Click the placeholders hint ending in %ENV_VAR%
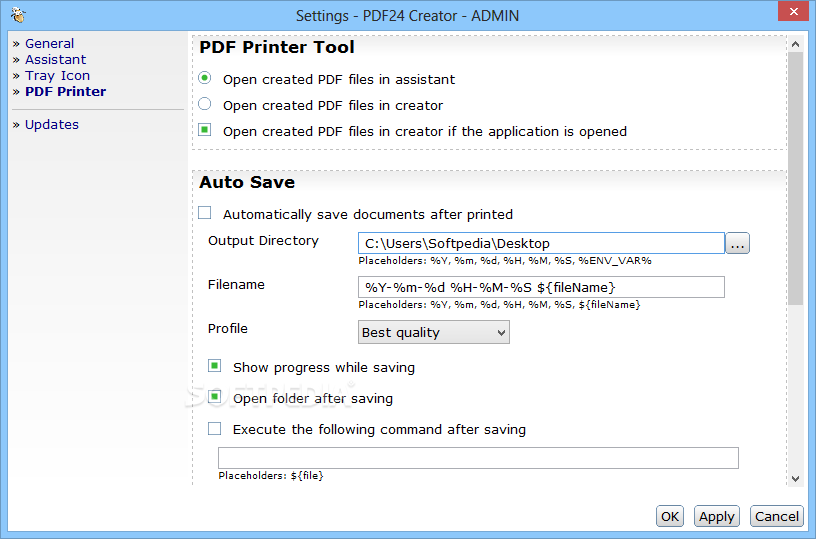 click(x=505, y=261)
